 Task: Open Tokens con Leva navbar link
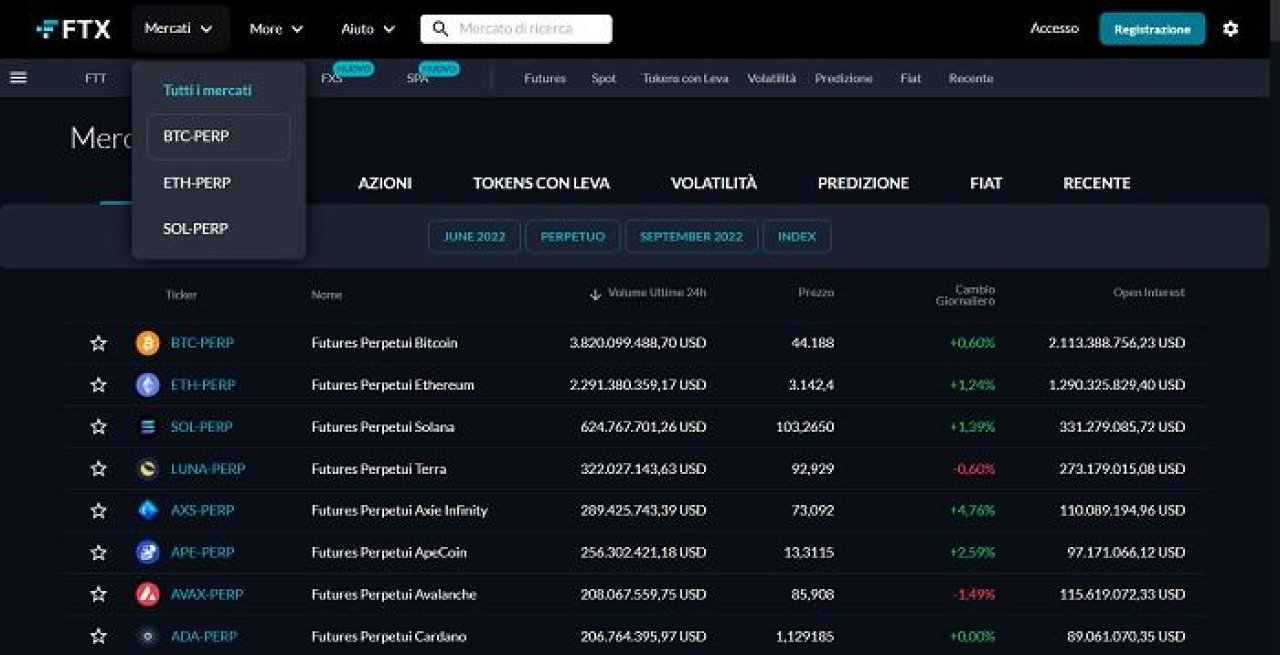coord(686,78)
